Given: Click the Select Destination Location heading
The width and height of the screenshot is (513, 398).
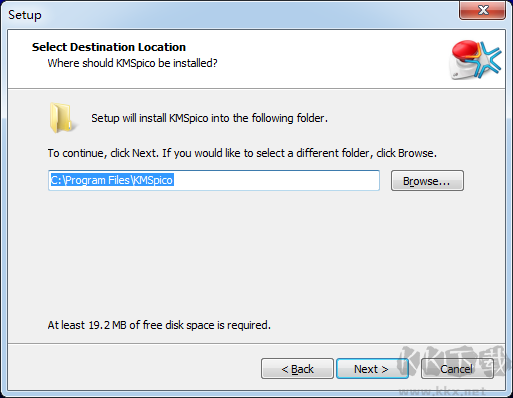Looking at the screenshot, I should click(x=109, y=47).
